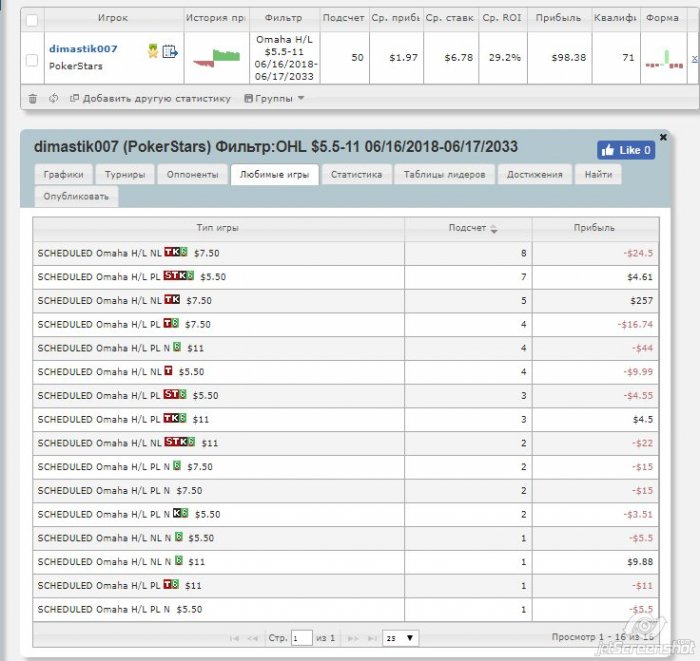Expand the Группы dropdown
Screen dimensions: 700x661
pos(274,98)
